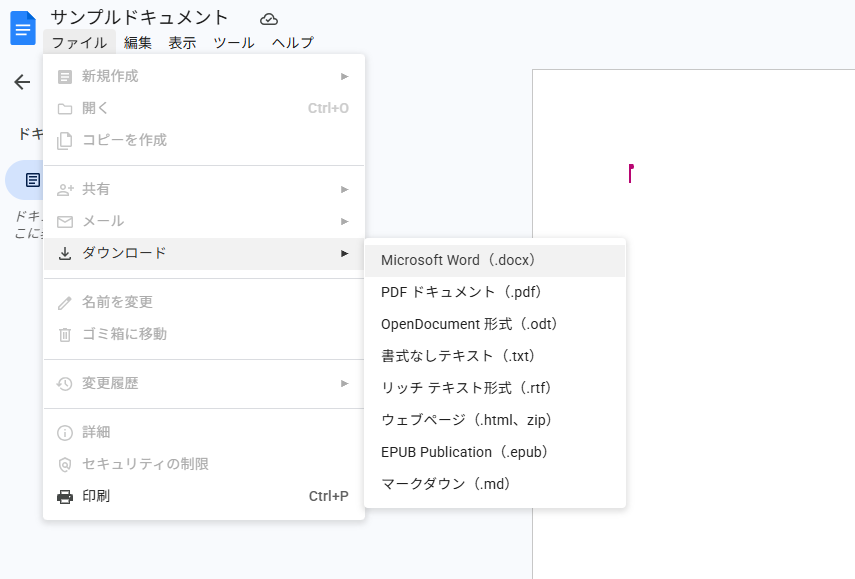Click the download icon beside ダウンロード
855x579 pixels.
click(65, 253)
